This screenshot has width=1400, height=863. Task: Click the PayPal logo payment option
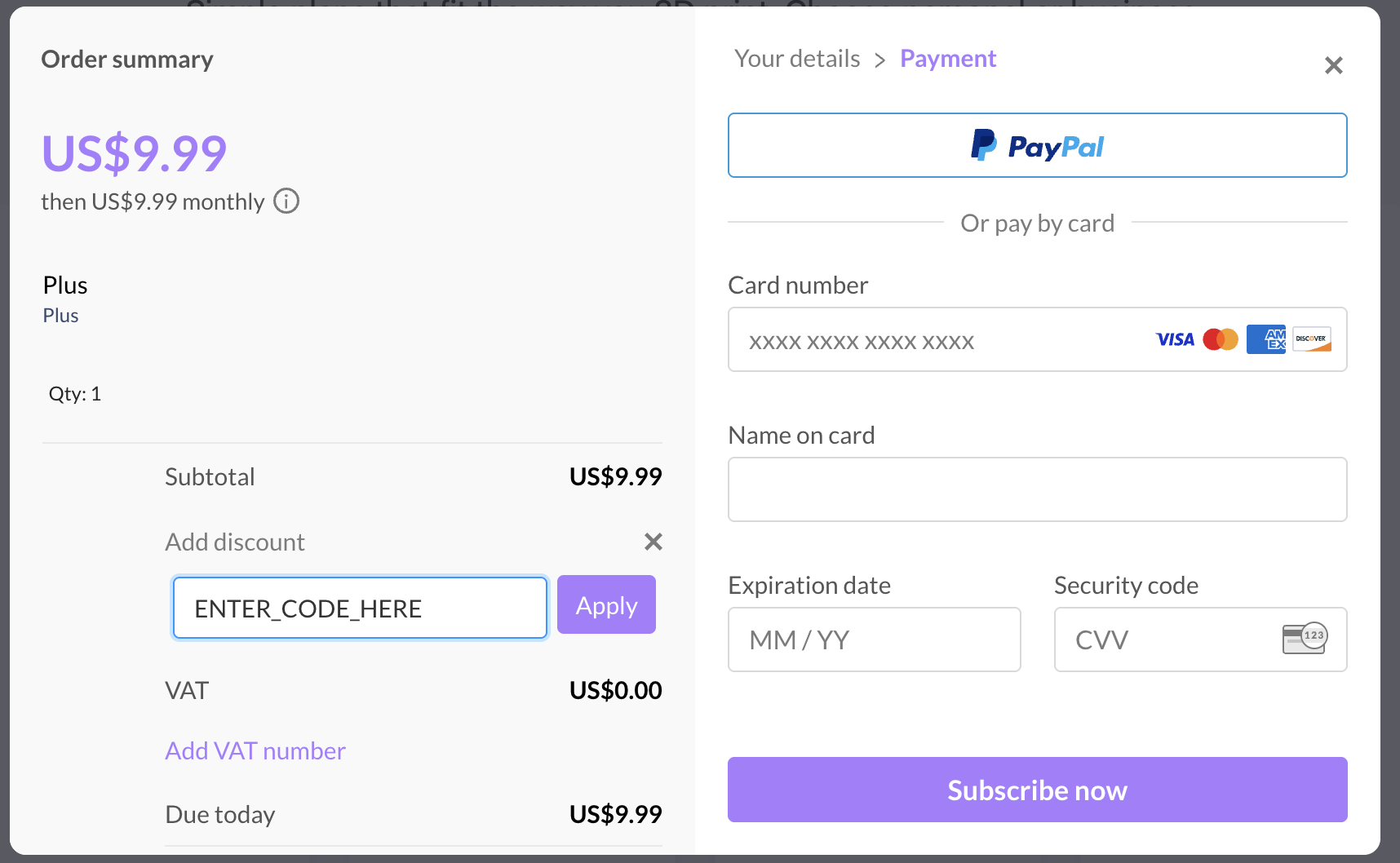1036,145
